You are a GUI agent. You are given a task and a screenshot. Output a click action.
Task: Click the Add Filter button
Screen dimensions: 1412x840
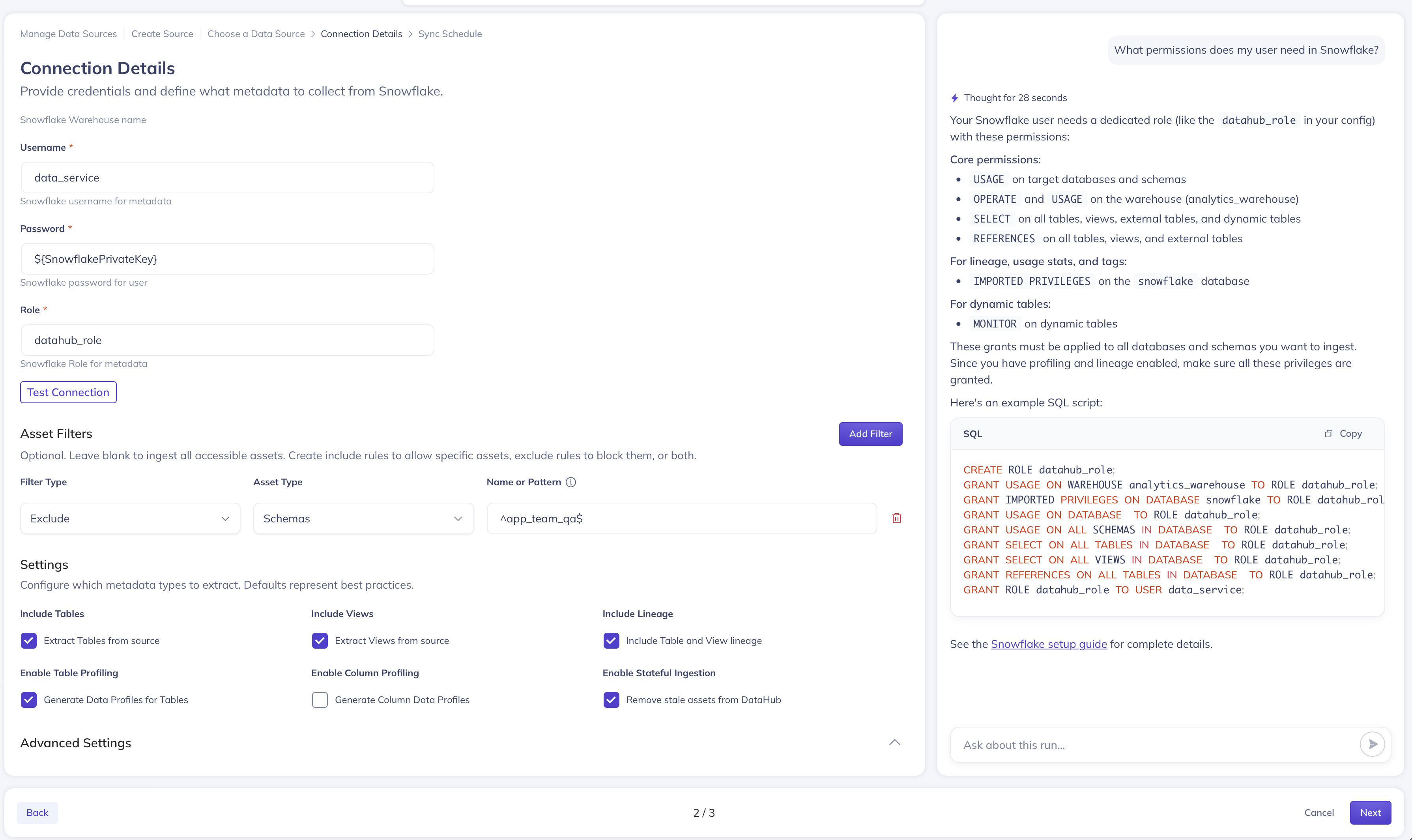(870, 434)
